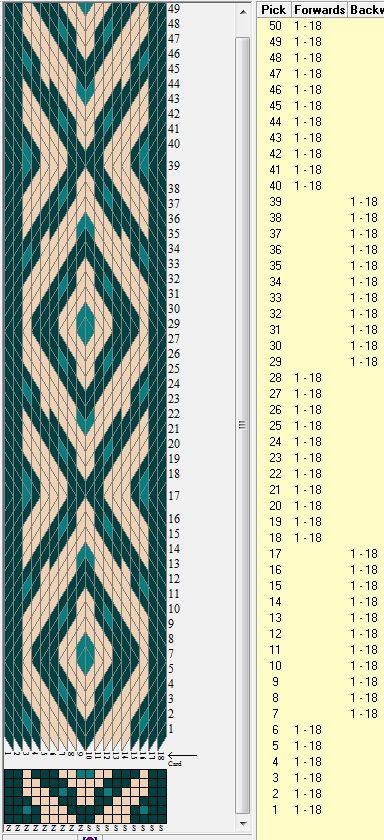
Task: Click the scrollbar down arrow below the pattern
Action: point(244,823)
